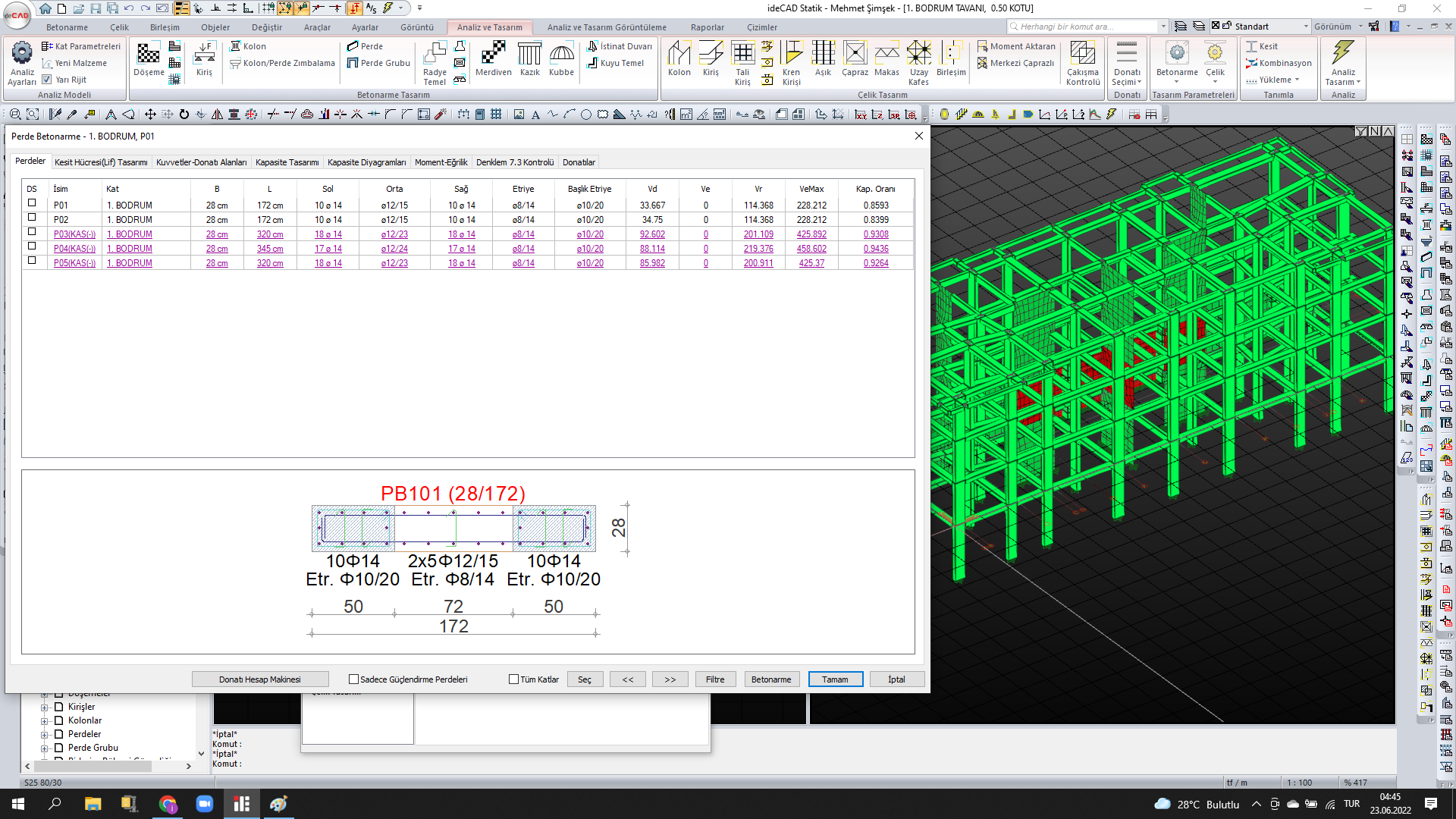Enable Sadece Güçlendirme Perdeleri checkbox
This screenshot has height=819, width=1456.
click(353, 679)
